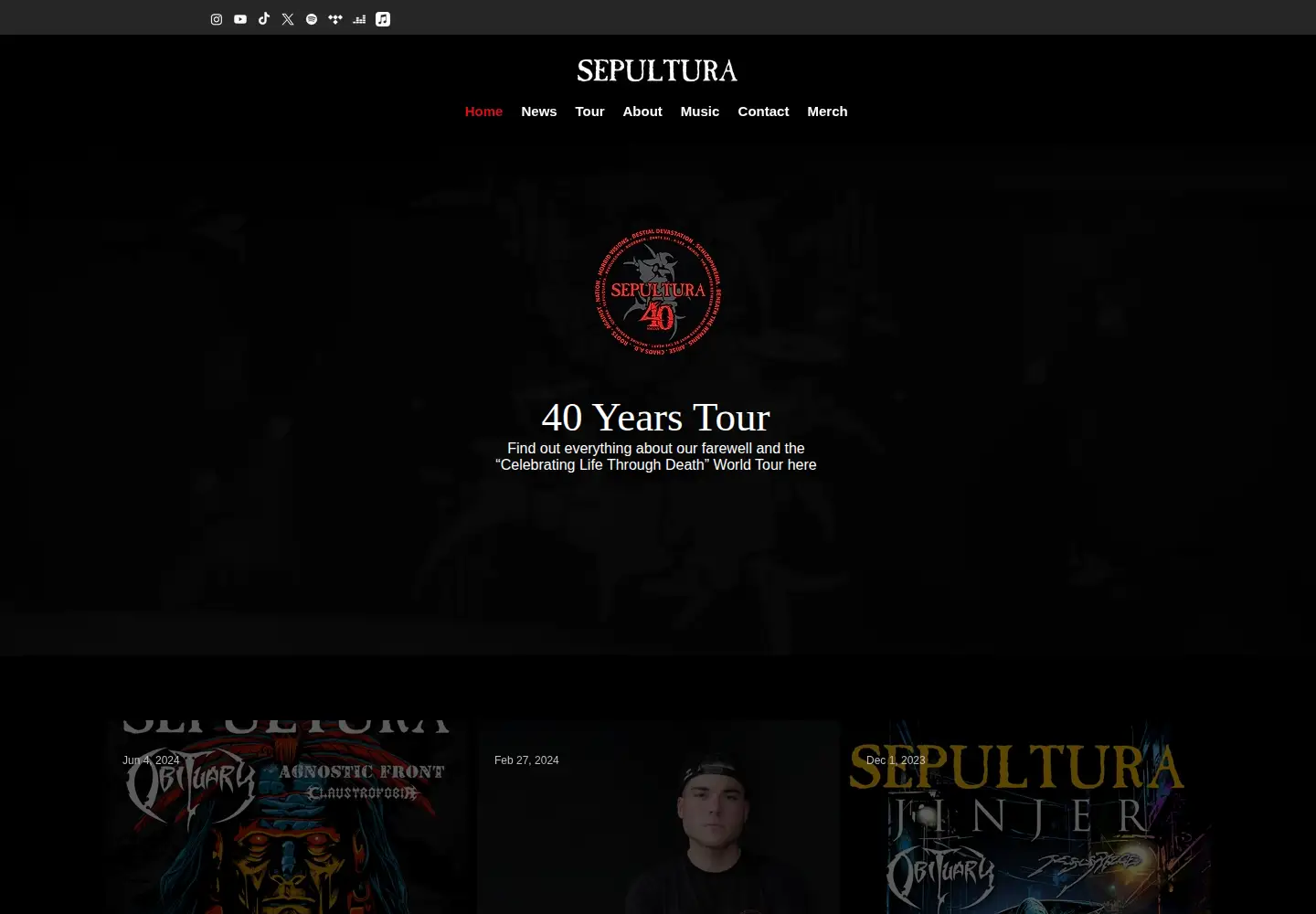Click the farewell World Tour description text
The height and width of the screenshot is (914, 1316).
[656, 456]
